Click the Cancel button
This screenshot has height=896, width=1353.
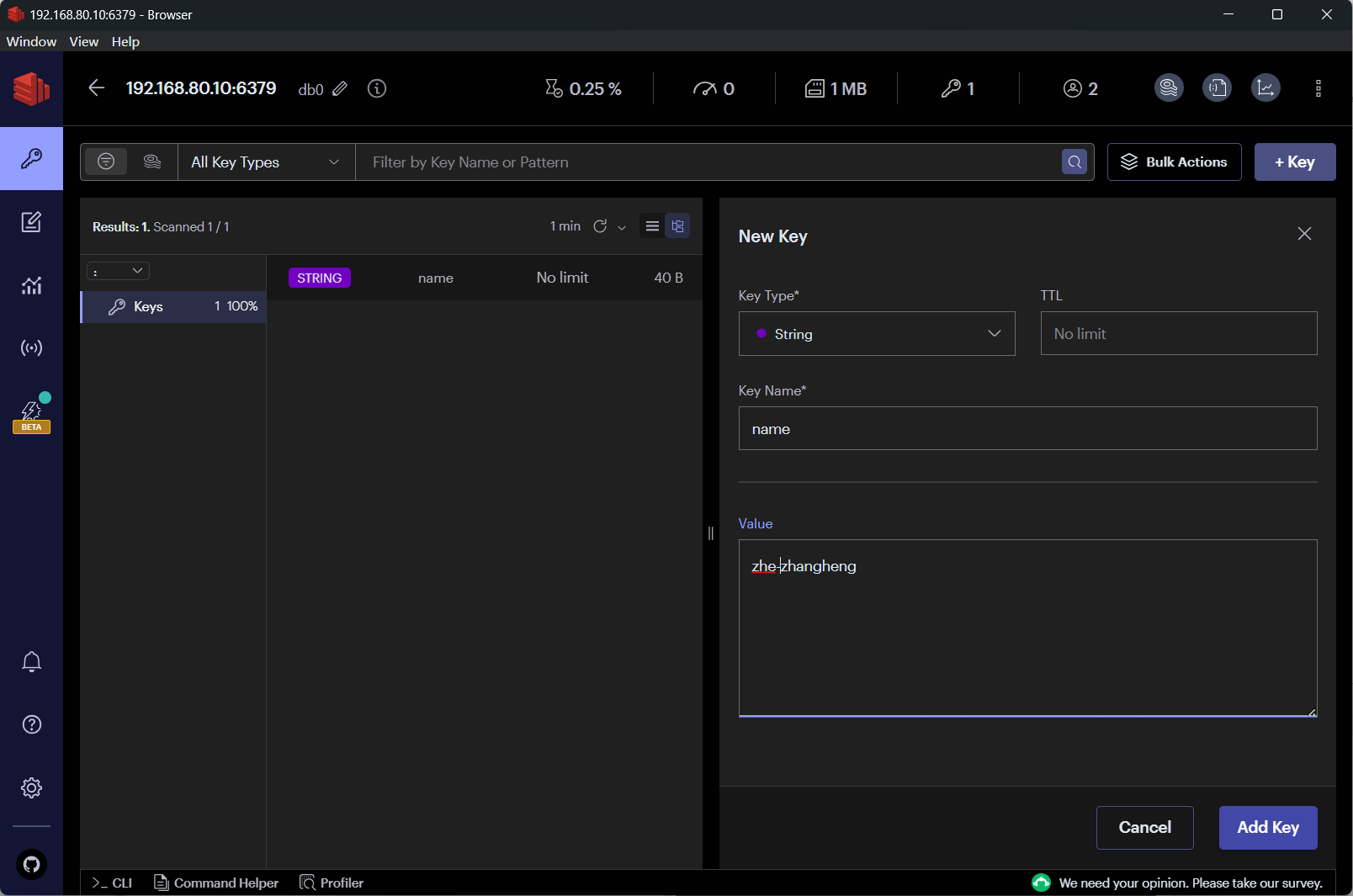coord(1144,828)
